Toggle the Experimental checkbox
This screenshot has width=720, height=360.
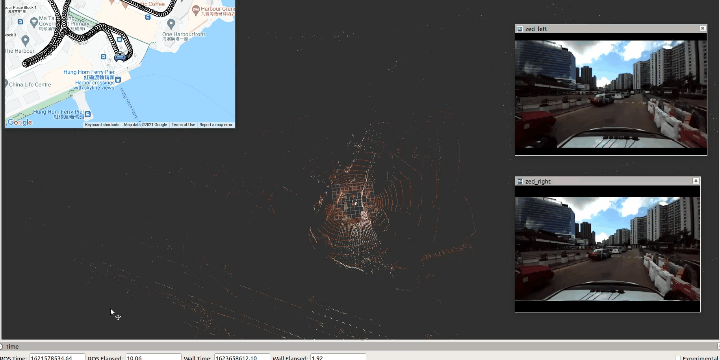pos(678,358)
